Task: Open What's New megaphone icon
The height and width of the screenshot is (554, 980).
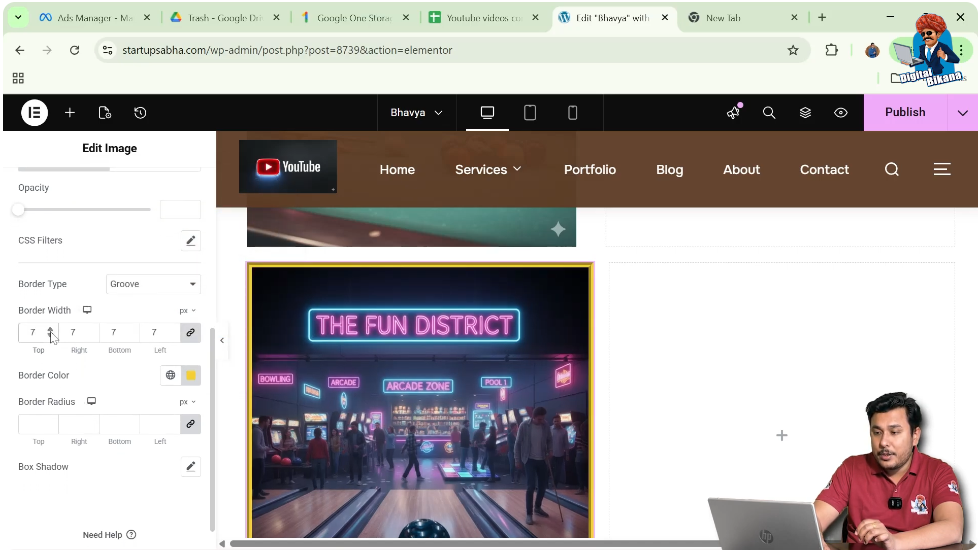Action: [x=733, y=113]
